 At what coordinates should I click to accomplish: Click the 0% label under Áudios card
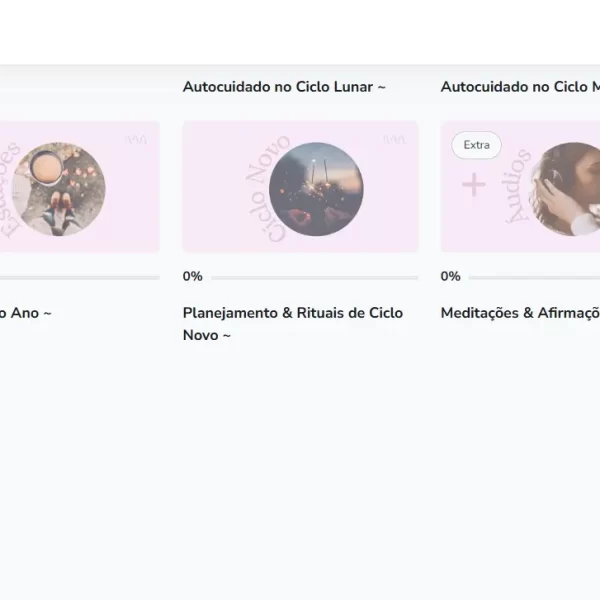(450, 276)
